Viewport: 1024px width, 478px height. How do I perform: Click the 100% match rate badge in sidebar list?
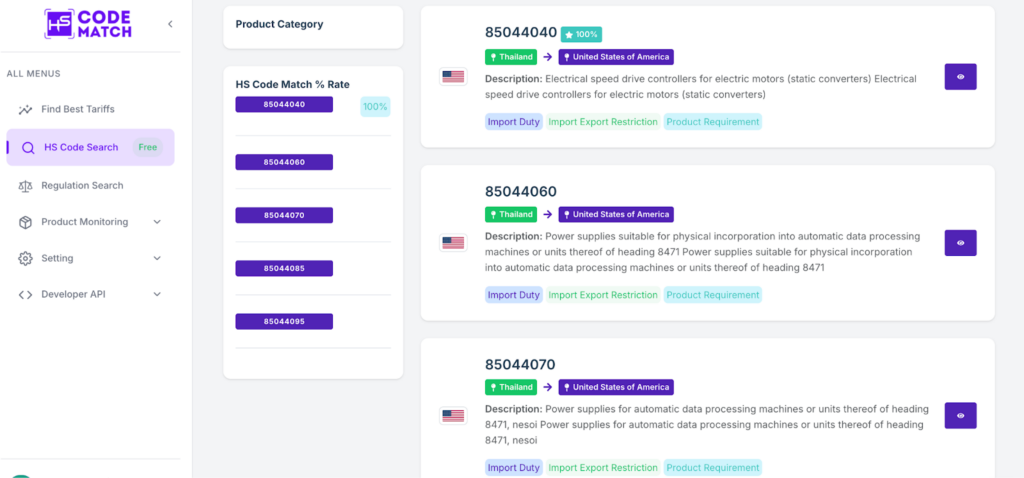coord(375,106)
